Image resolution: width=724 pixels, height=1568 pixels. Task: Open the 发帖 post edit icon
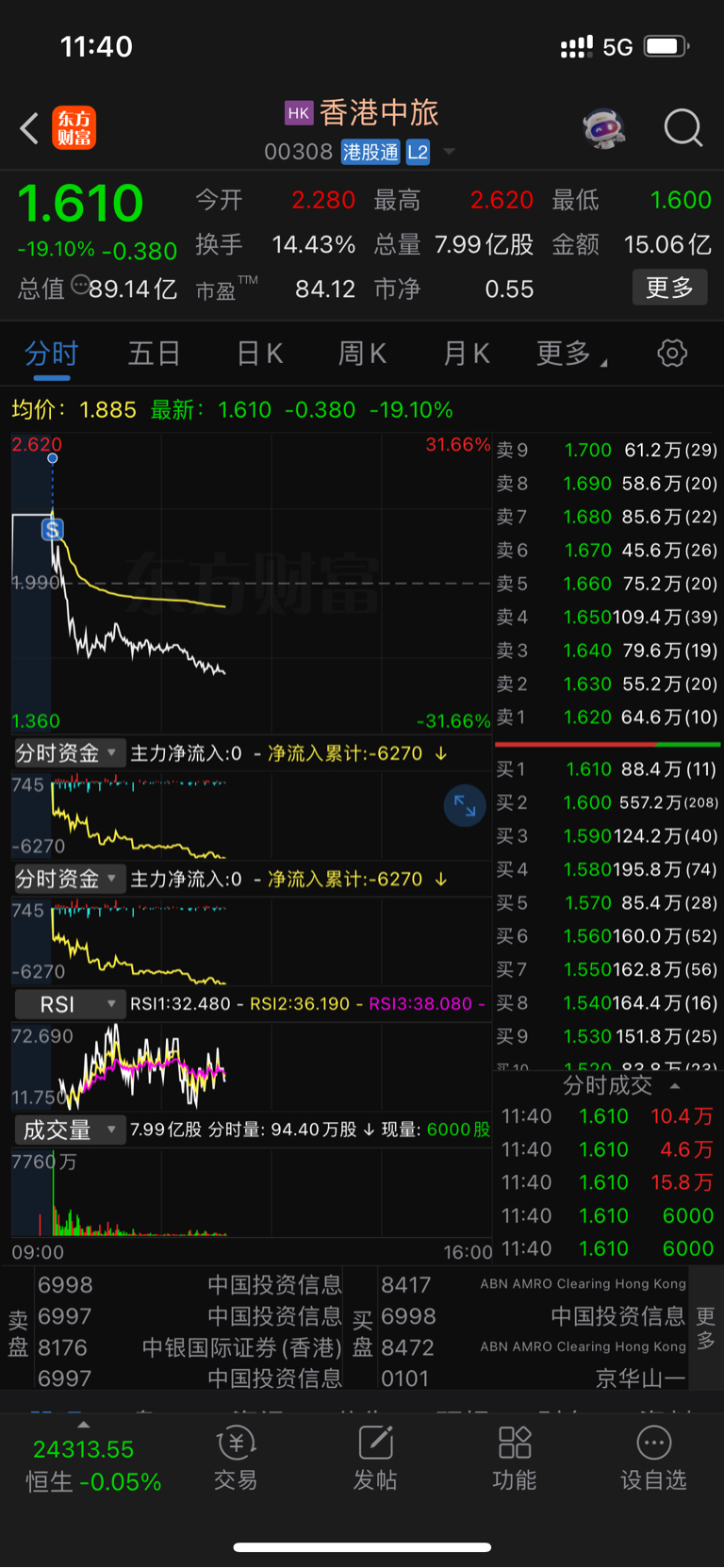click(375, 1443)
